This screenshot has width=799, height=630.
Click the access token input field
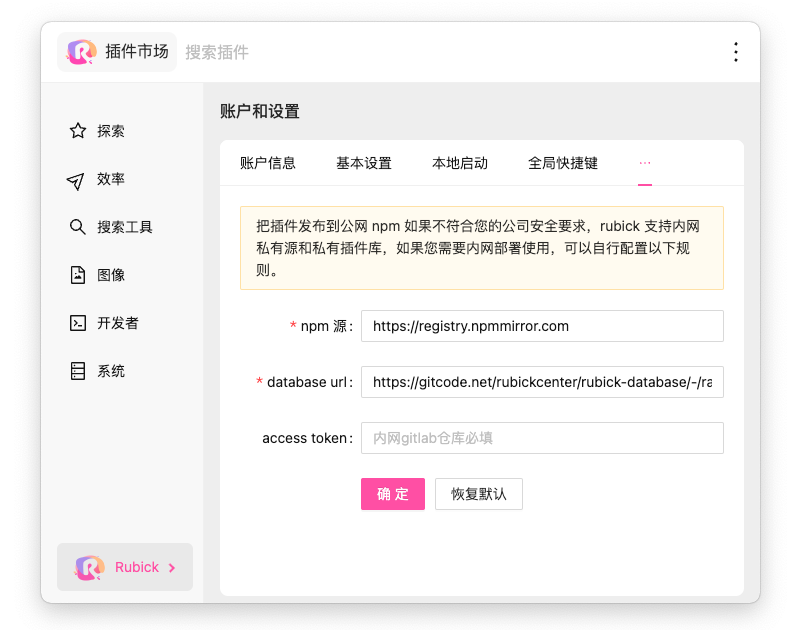(x=541, y=438)
